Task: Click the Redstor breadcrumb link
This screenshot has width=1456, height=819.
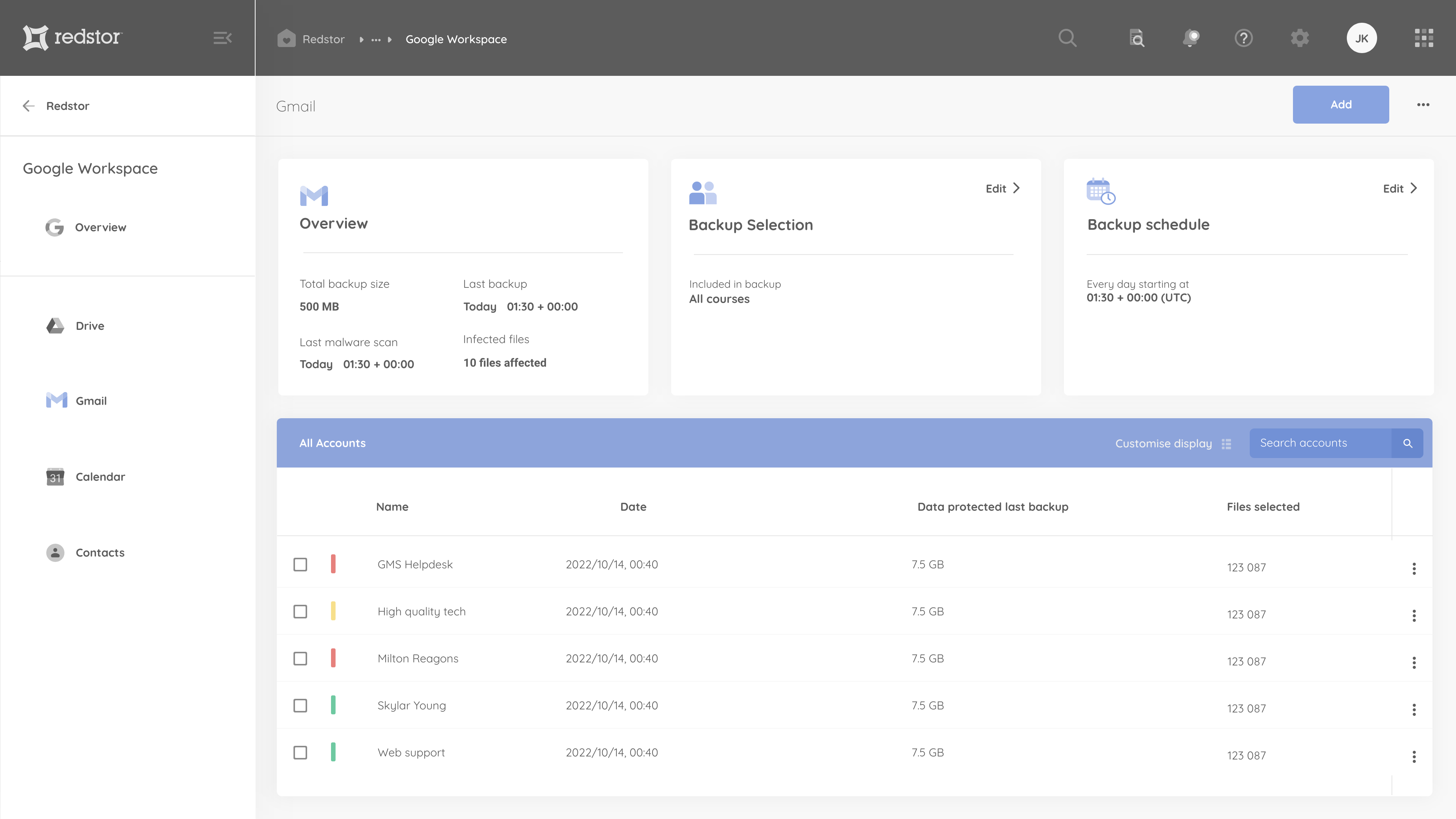Action: 323,39
